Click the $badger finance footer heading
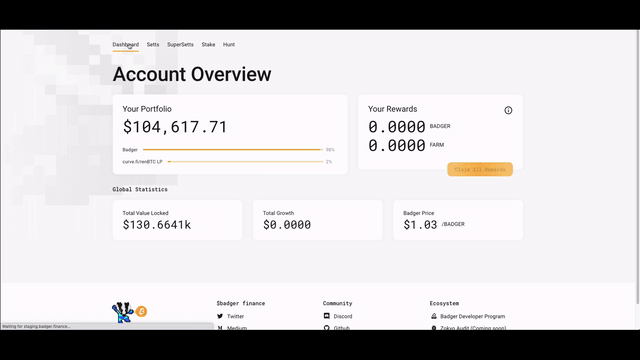This screenshot has height=360, width=640. point(241,303)
